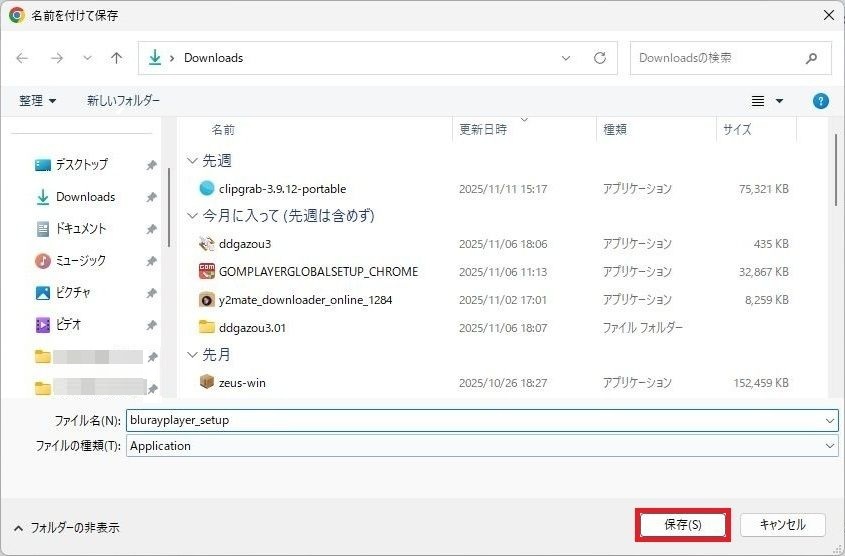The image size is (845, 556).
Task: Click the up-directory arrow icon
Action: [116, 58]
